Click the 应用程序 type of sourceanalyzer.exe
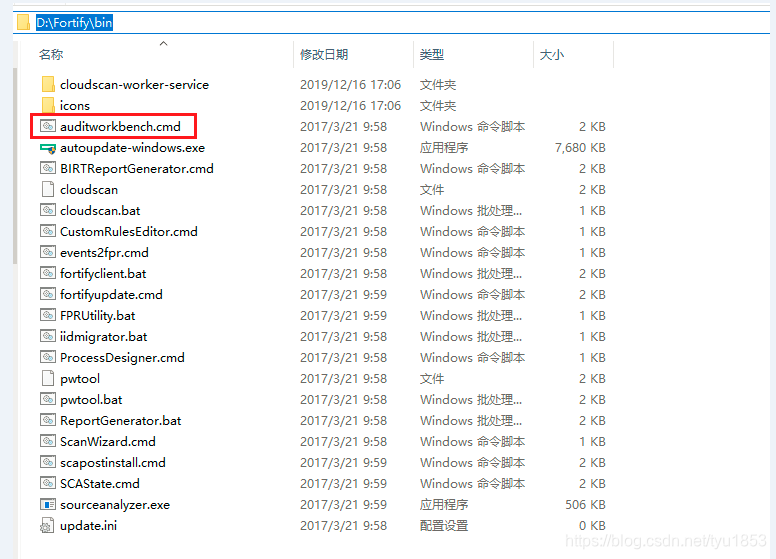This screenshot has width=776, height=559. (444, 505)
